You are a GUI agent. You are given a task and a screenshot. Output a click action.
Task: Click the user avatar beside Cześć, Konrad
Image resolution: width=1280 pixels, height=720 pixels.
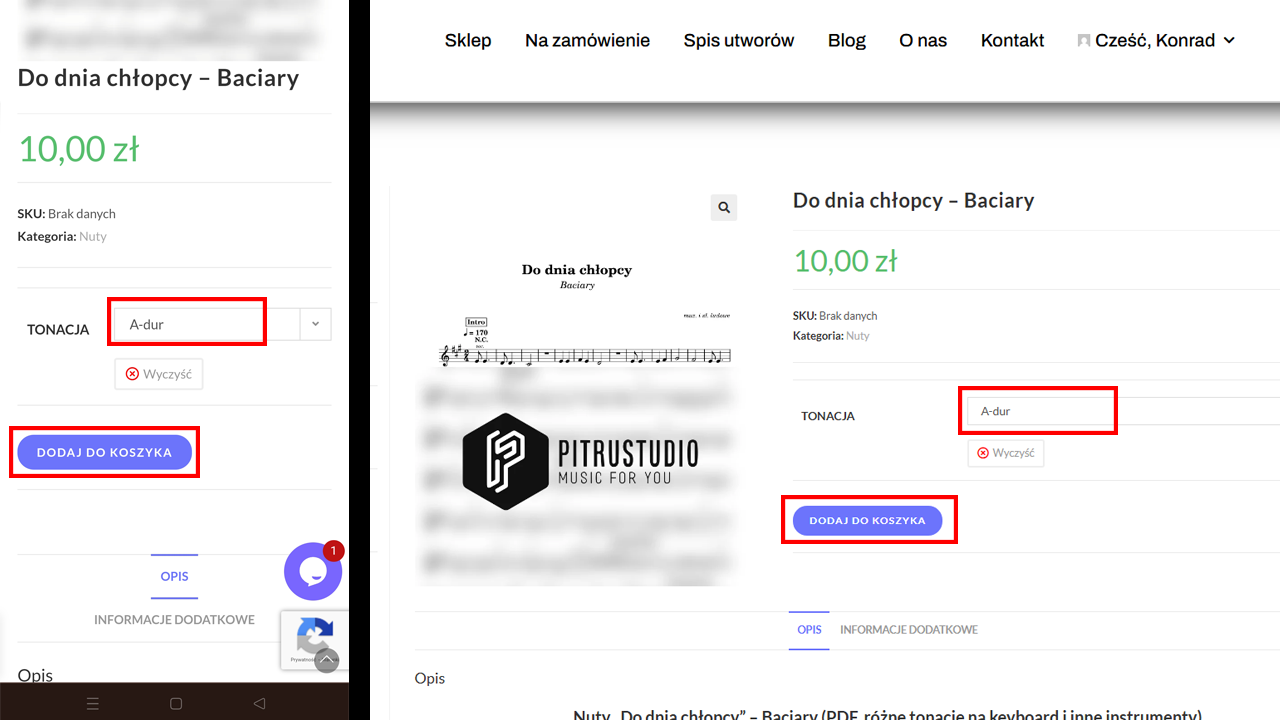[1083, 41]
